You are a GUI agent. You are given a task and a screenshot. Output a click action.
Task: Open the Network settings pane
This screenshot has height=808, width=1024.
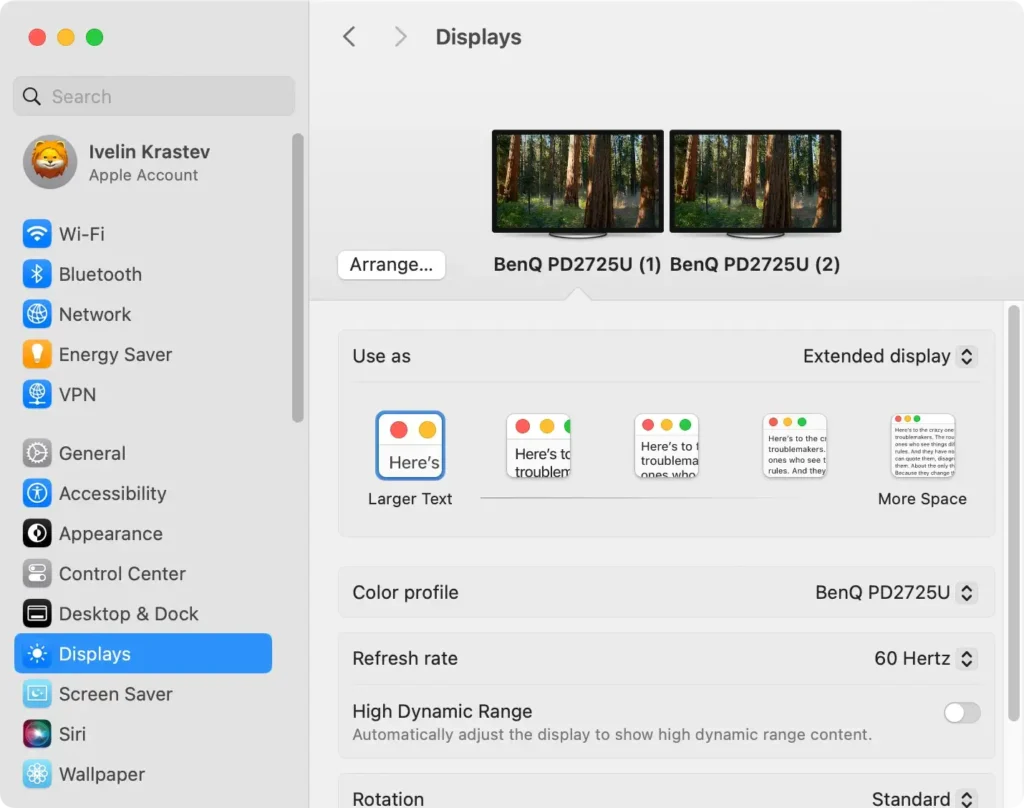point(143,314)
